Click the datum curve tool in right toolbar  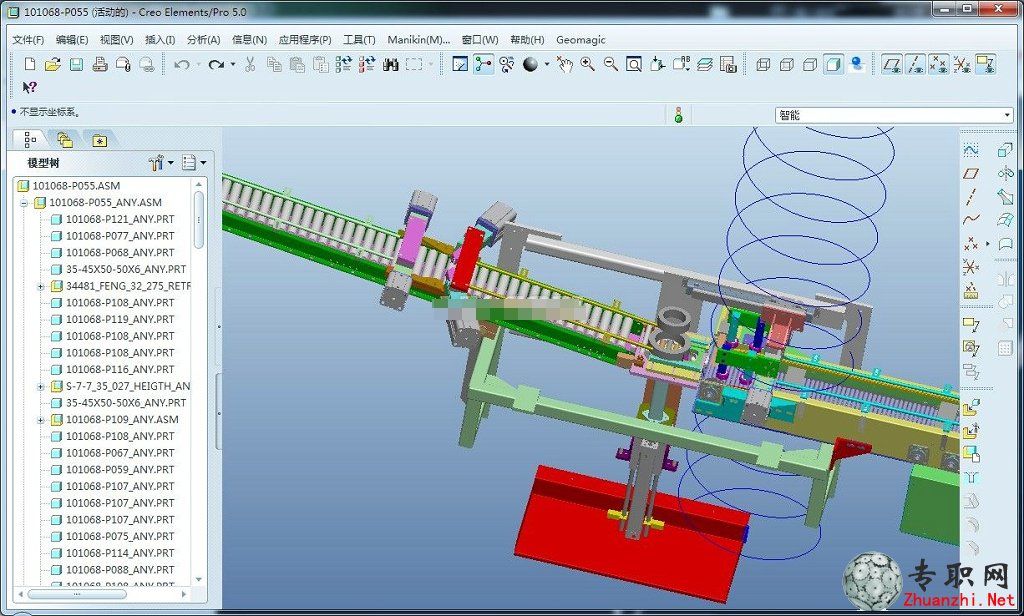971,220
